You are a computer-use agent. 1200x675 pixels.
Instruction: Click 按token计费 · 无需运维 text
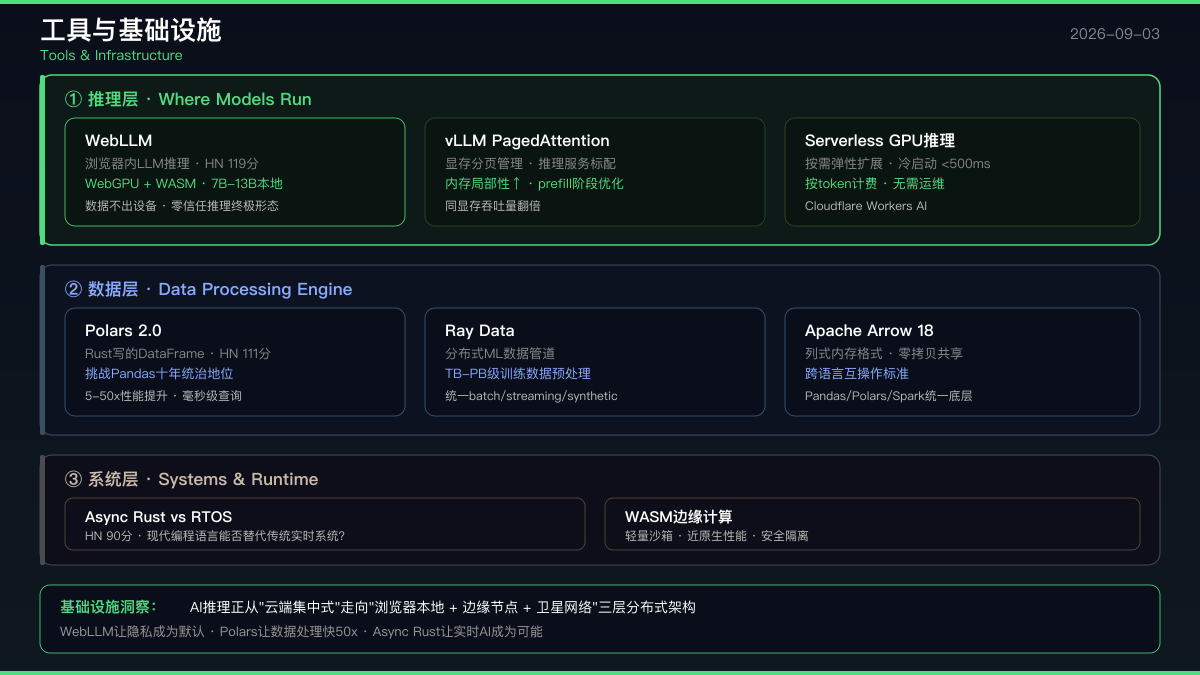pyautogui.click(x=875, y=184)
